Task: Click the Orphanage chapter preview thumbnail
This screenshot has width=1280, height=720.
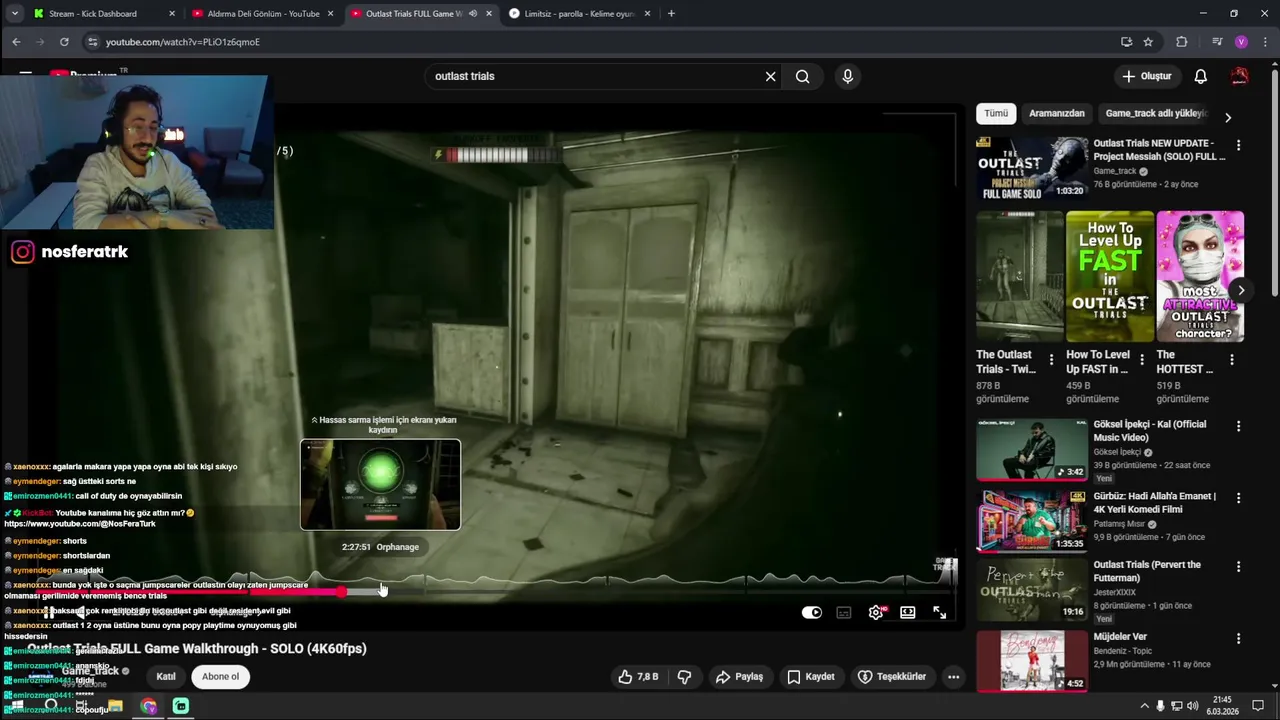Action: click(381, 485)
